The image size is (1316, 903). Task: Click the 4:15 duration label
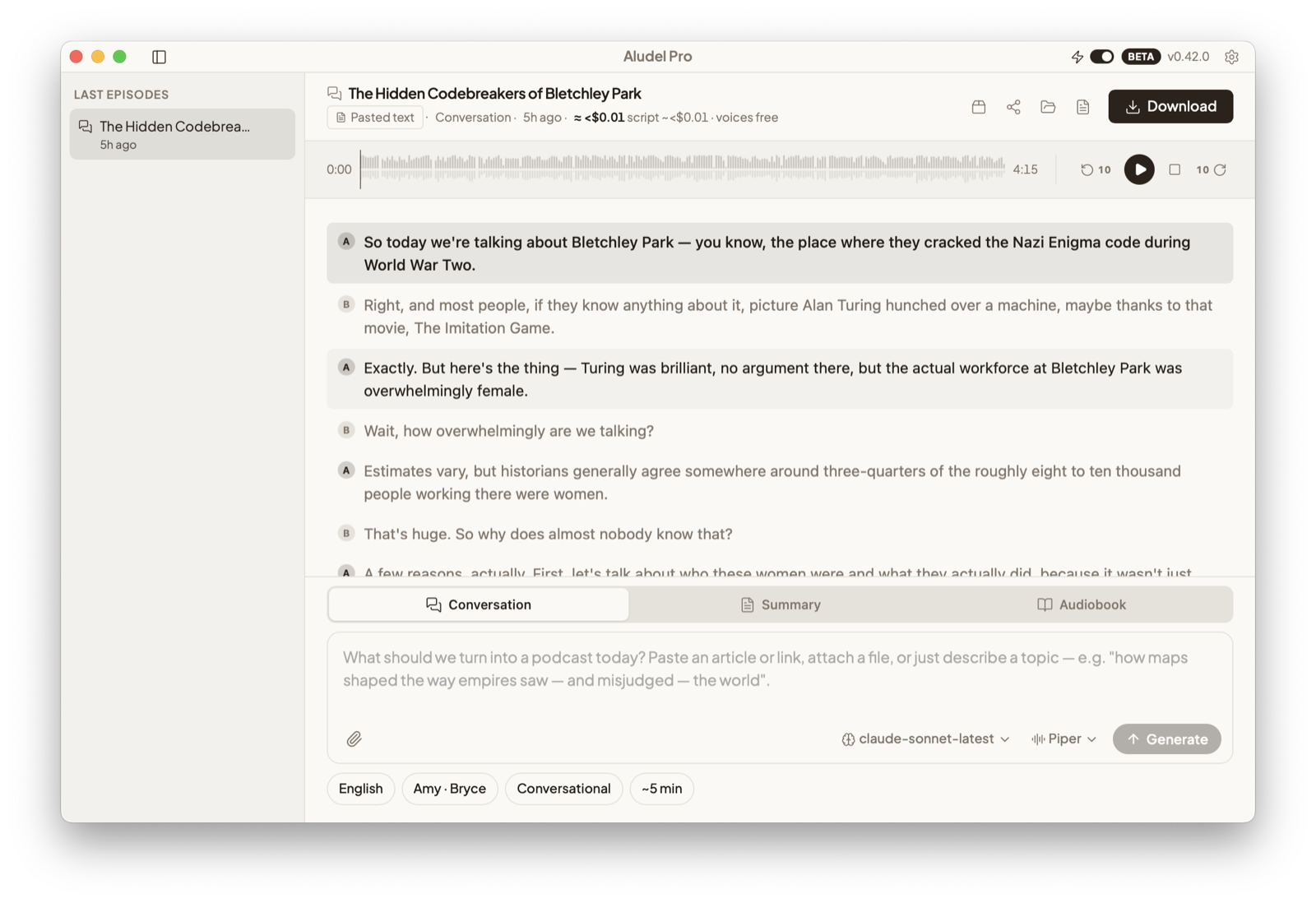1025,169
